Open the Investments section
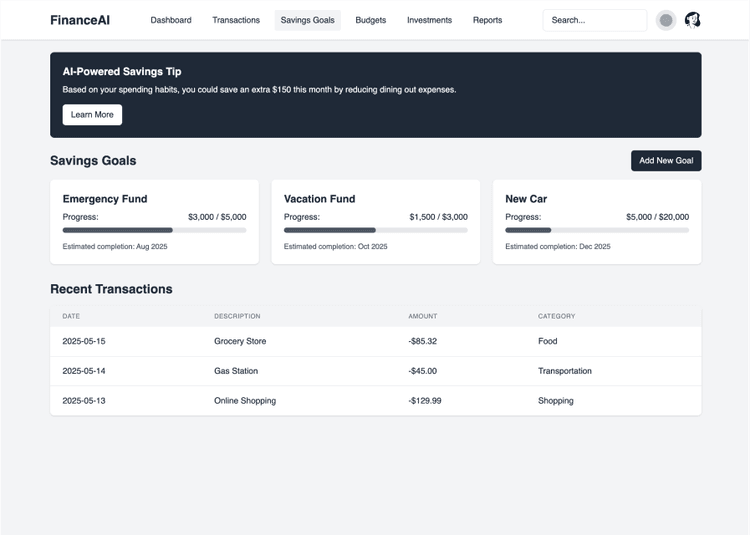 coord(429,20)
